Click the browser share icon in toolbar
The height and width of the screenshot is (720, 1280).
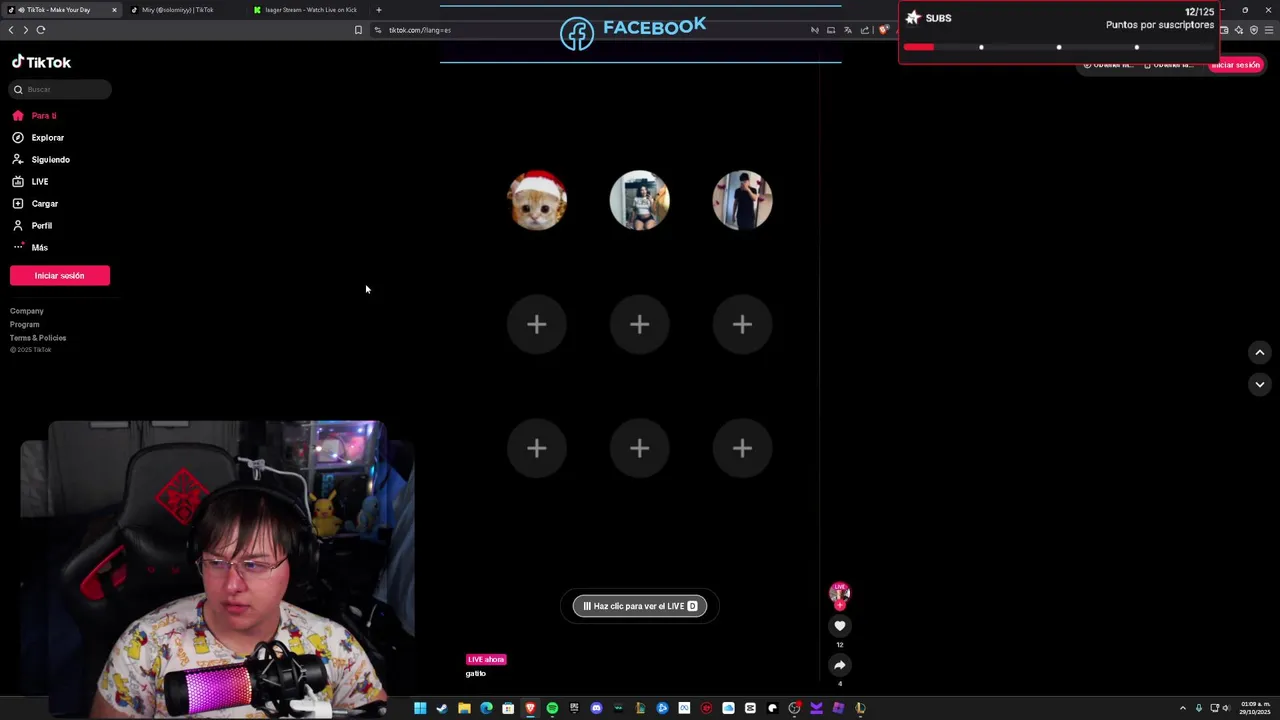[865, 30]
